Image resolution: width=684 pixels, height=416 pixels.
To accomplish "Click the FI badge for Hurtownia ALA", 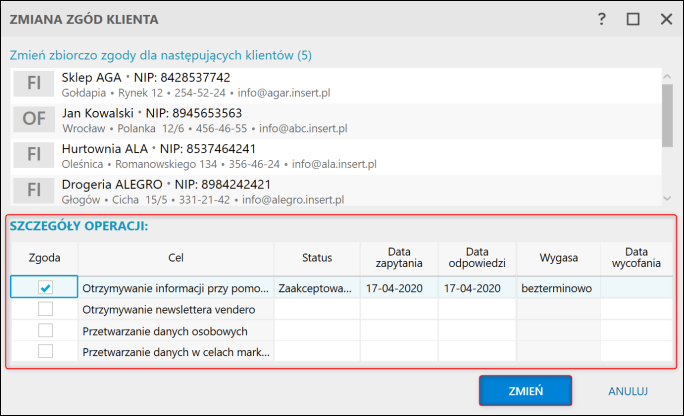I will click(33, 155).
